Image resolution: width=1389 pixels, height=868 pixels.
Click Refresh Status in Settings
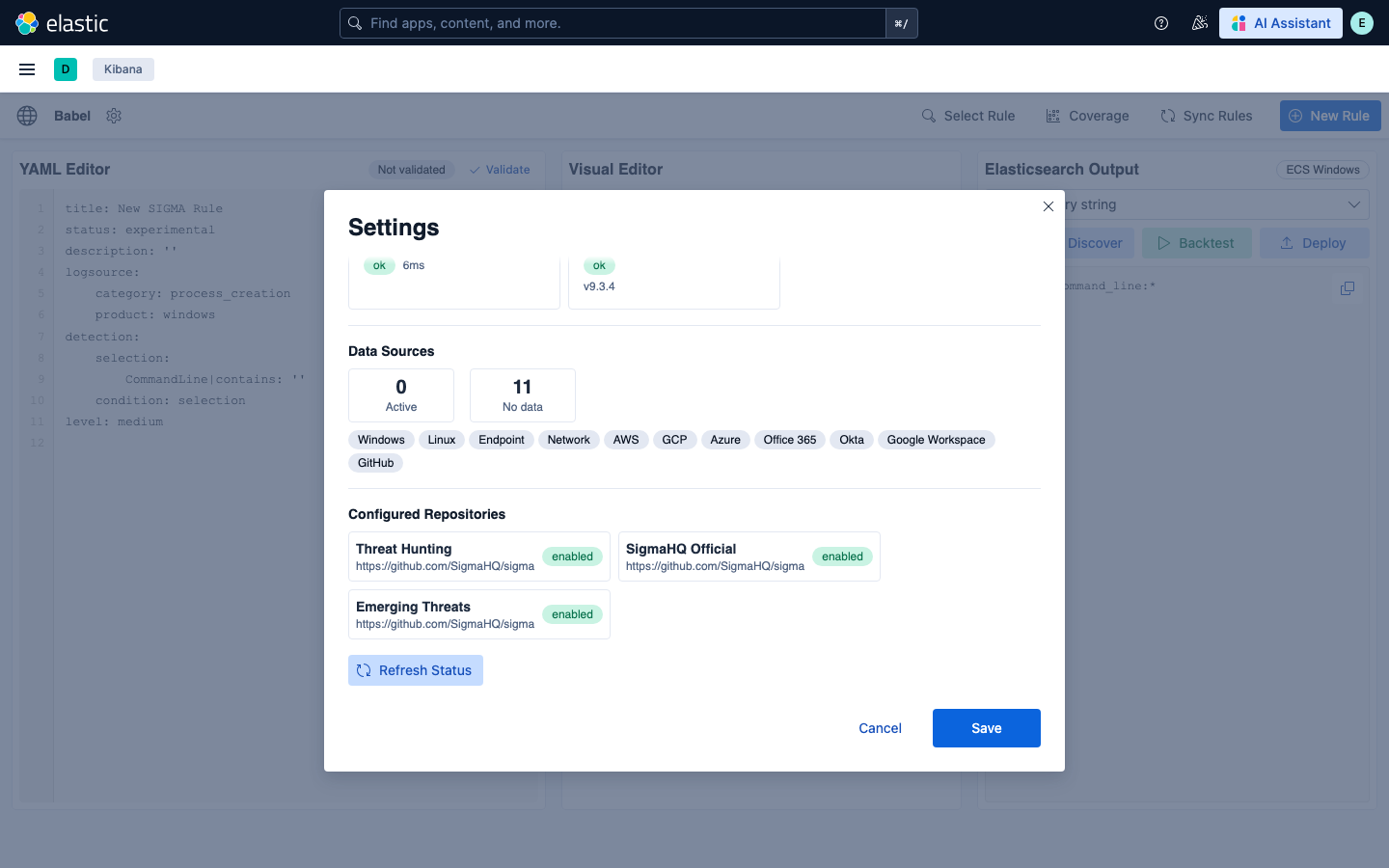tap(416, 670)
